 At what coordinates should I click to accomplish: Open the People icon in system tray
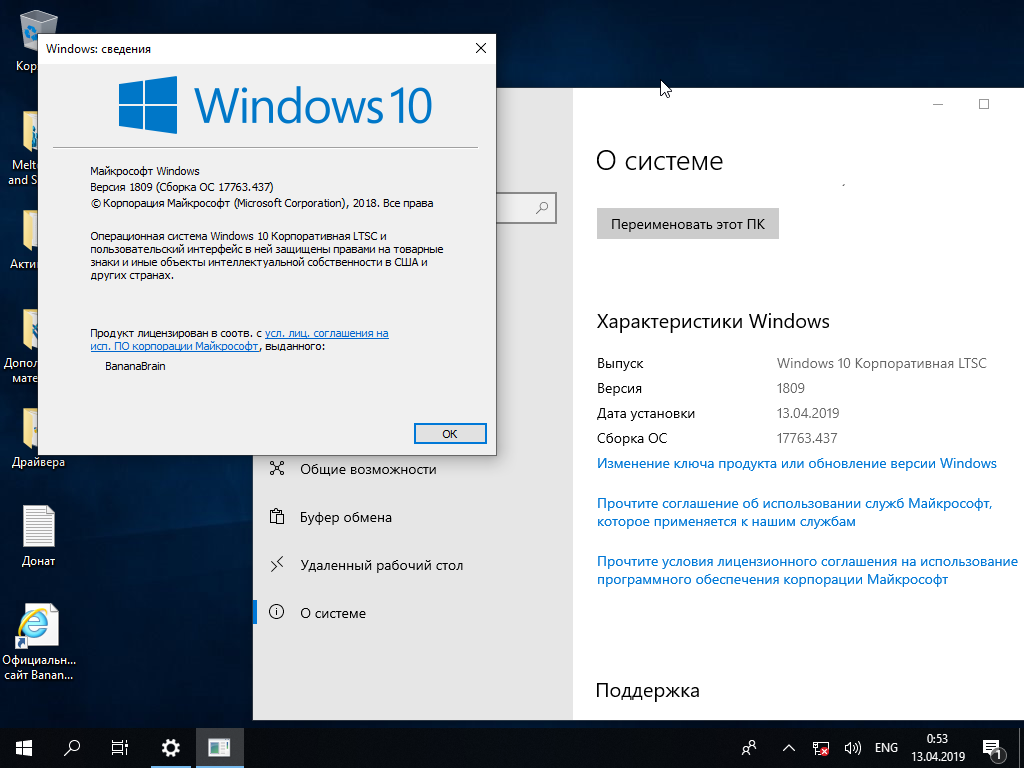pos(749,748)
